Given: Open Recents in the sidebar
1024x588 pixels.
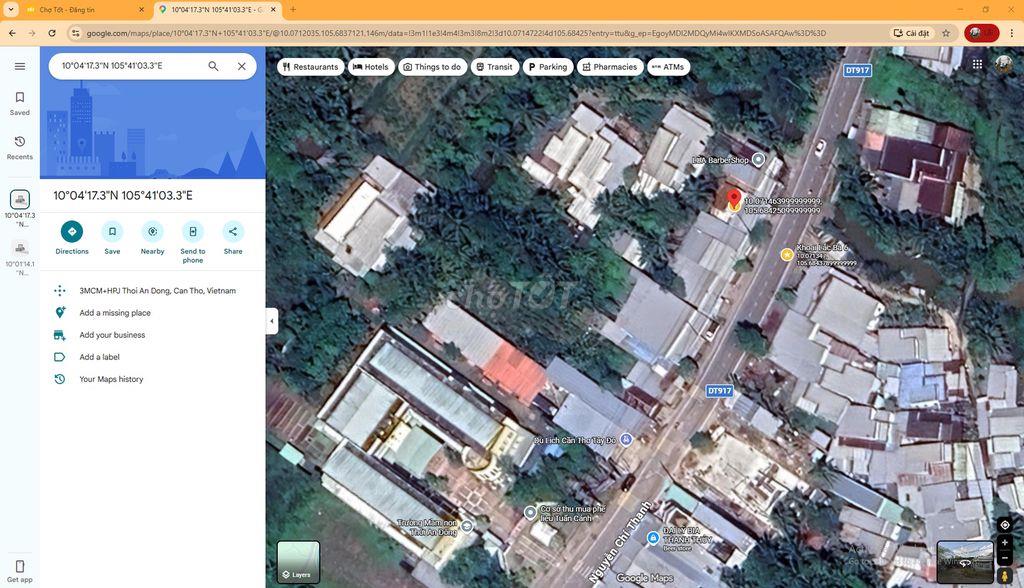Looking at the screenshot, I should [x=20, y=148].
